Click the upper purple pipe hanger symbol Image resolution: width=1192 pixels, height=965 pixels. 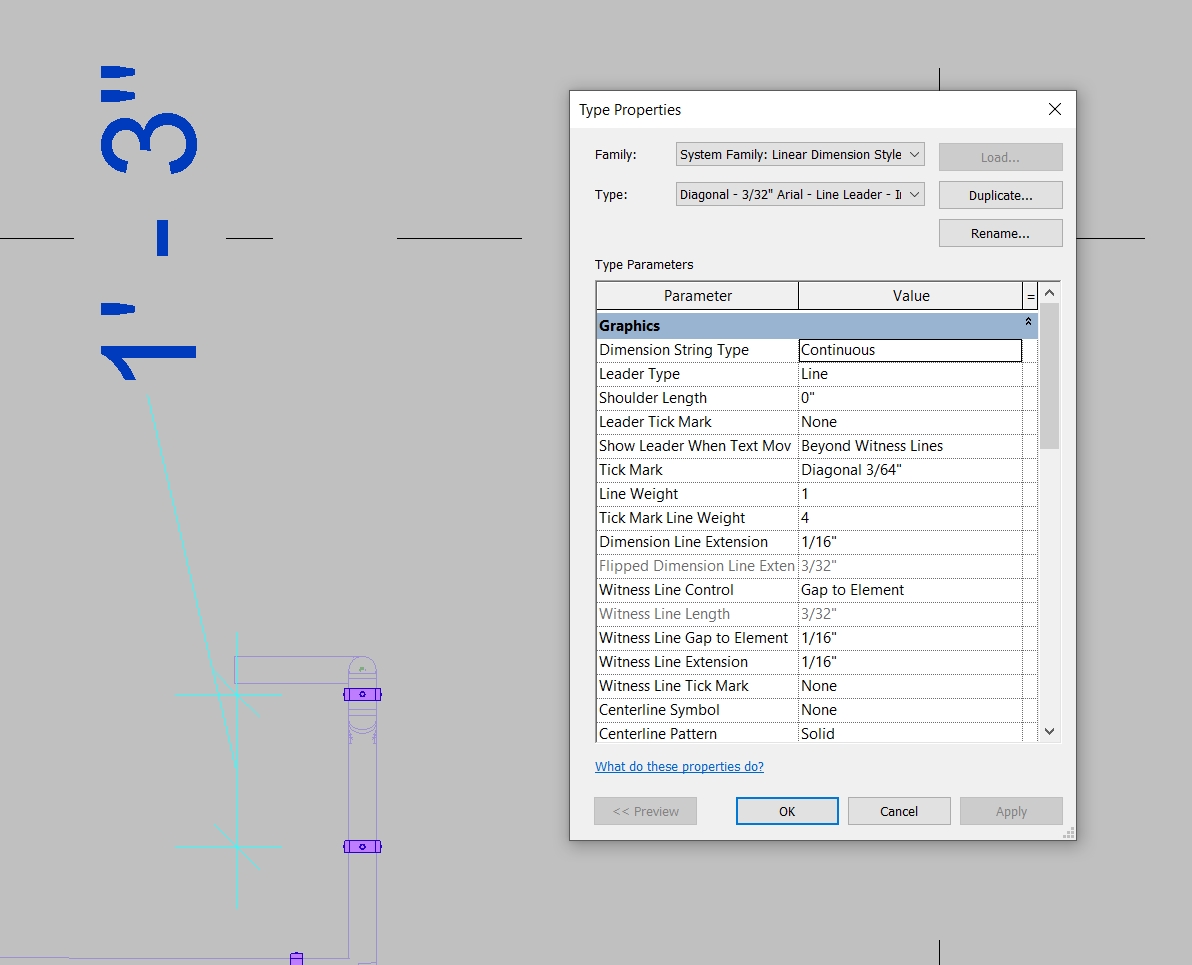(x=362, y=694)
